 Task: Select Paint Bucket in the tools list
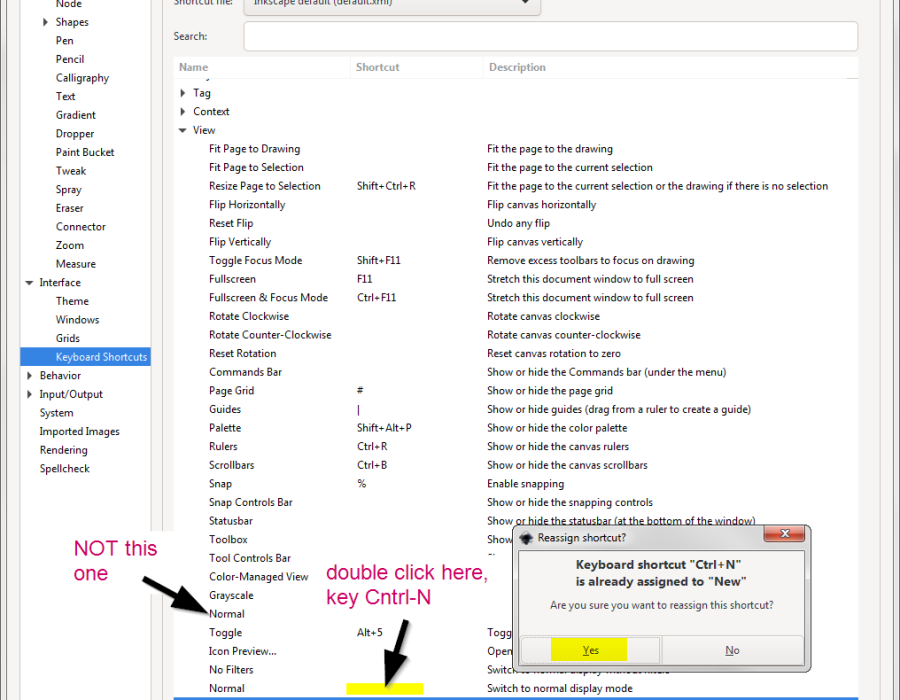85,153
